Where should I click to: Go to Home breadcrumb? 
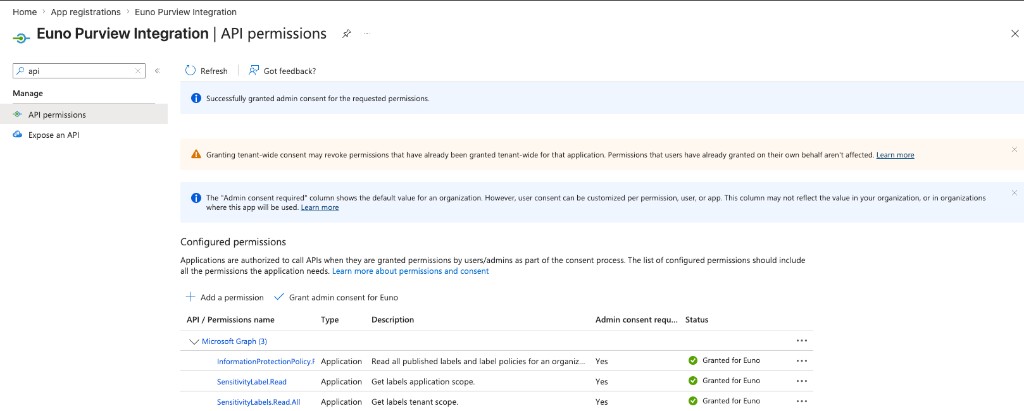25,12
